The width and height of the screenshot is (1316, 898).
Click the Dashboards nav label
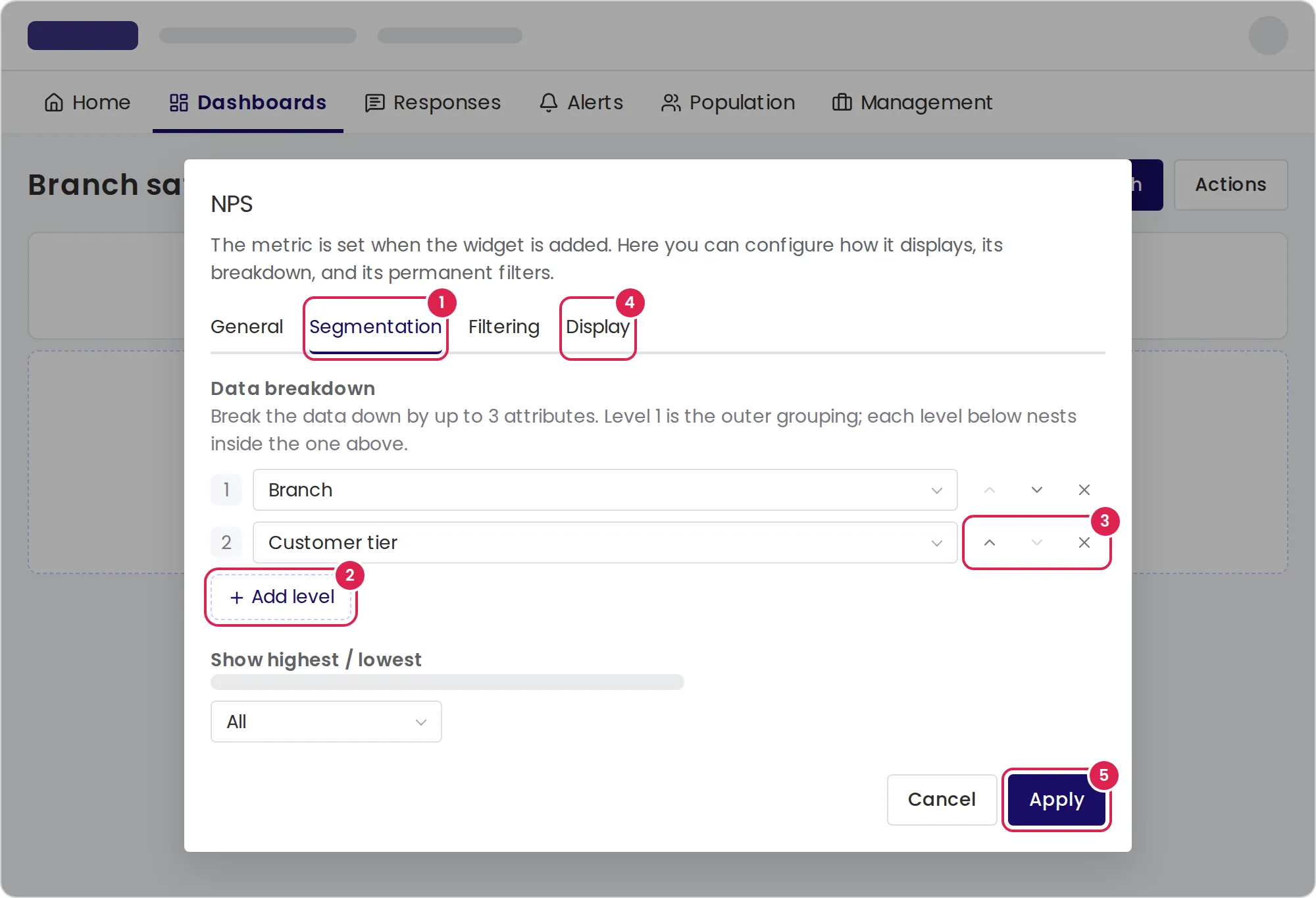(262, 103)
